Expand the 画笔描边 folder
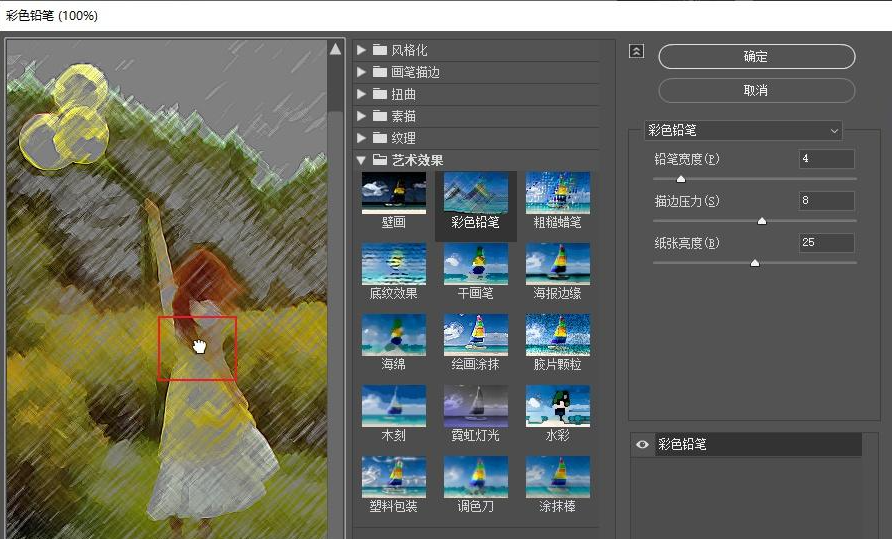 coord(362,72)
